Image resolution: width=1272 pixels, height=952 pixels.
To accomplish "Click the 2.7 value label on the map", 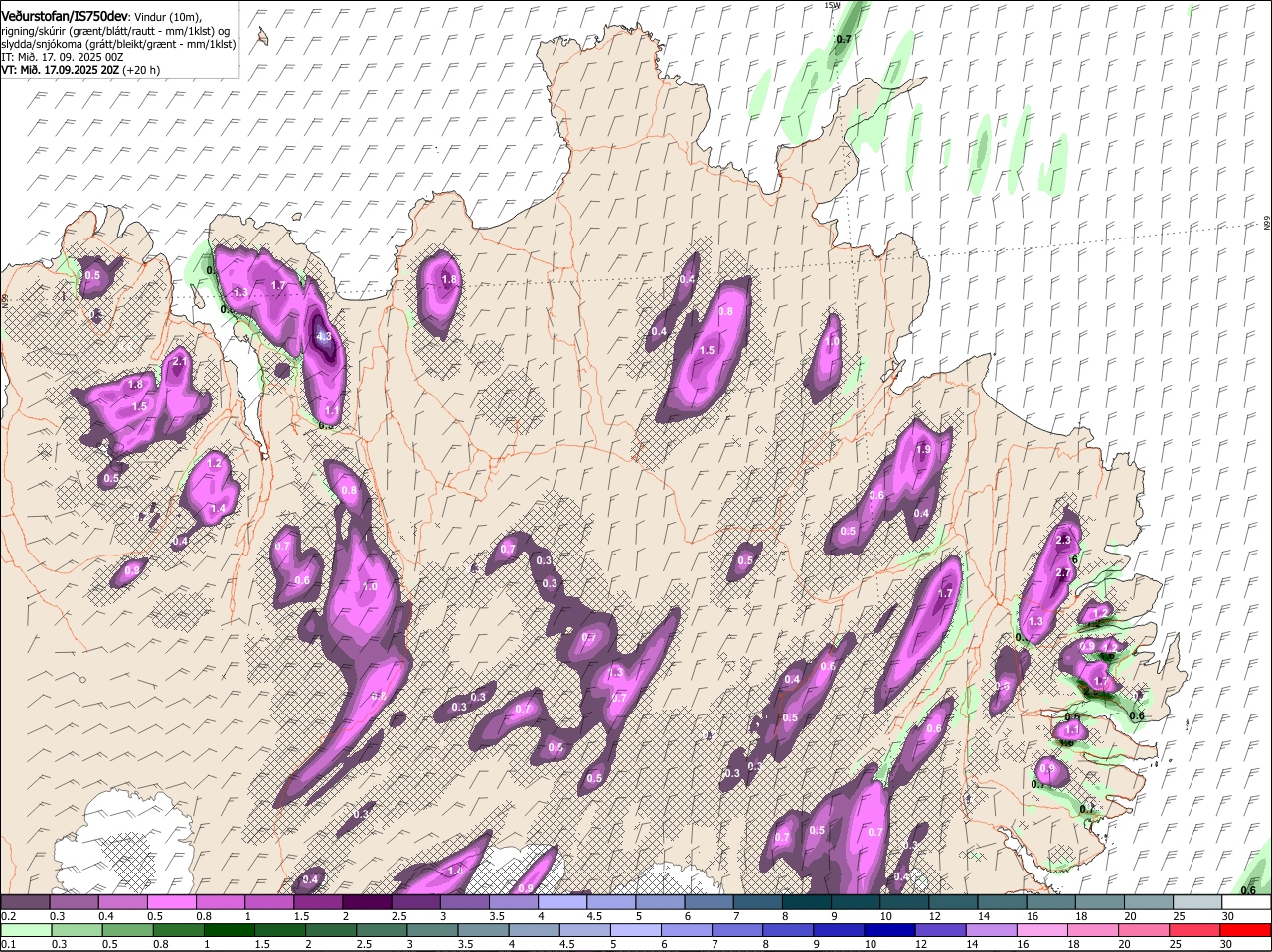I will (x=1063, y=573).
